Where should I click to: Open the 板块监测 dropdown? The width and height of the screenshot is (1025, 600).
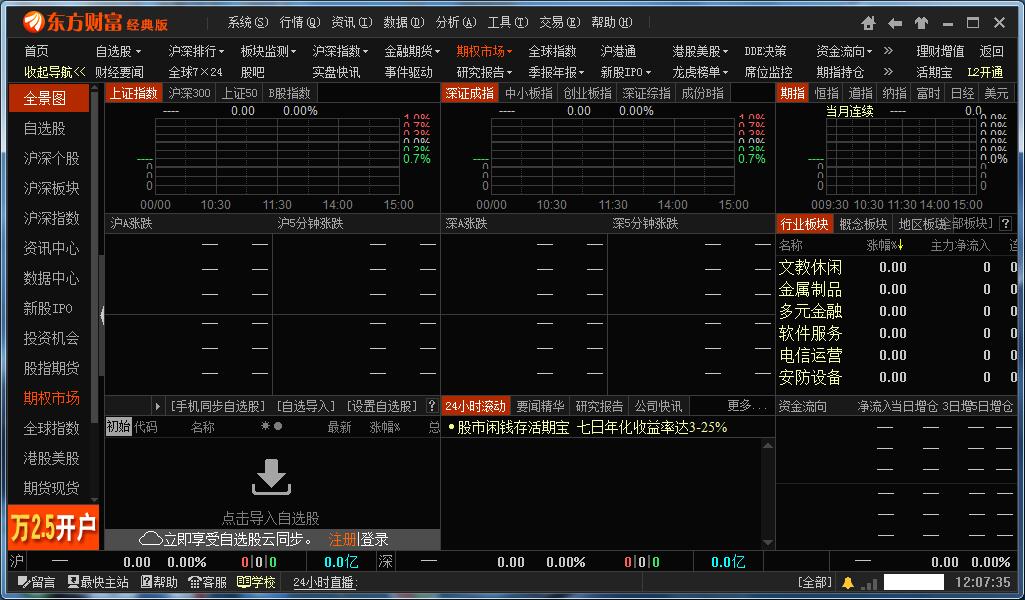268,51
